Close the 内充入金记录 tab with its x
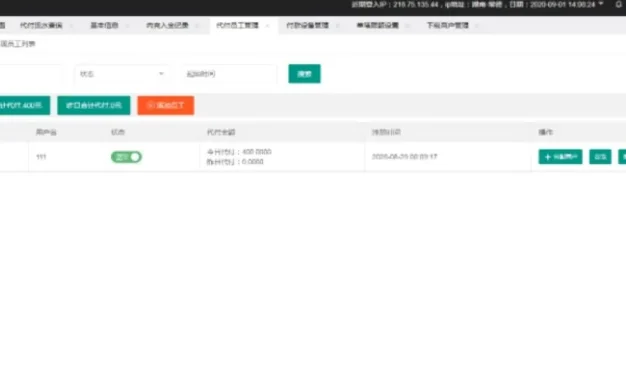 197,26
